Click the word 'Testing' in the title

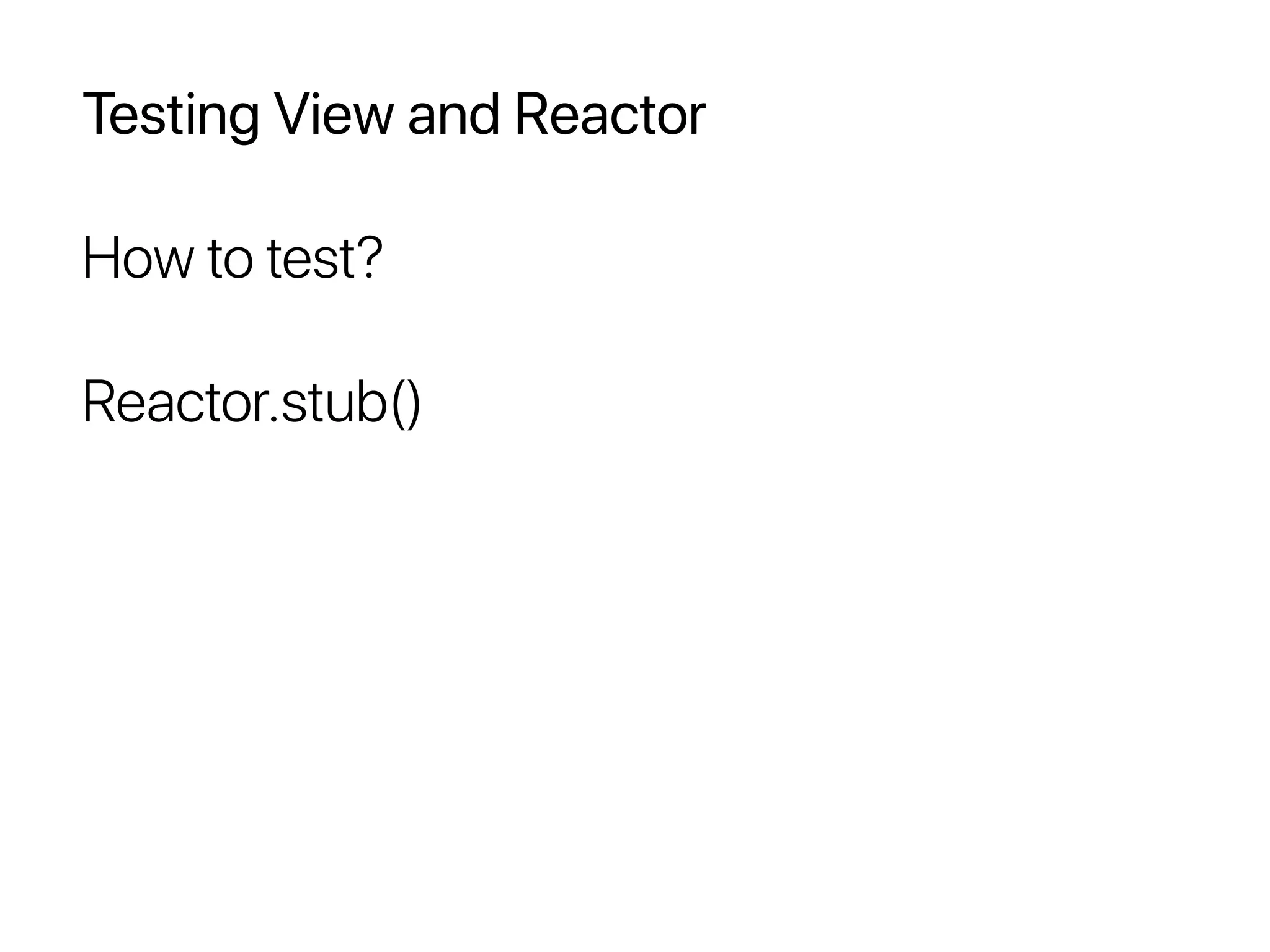[171, 115]
